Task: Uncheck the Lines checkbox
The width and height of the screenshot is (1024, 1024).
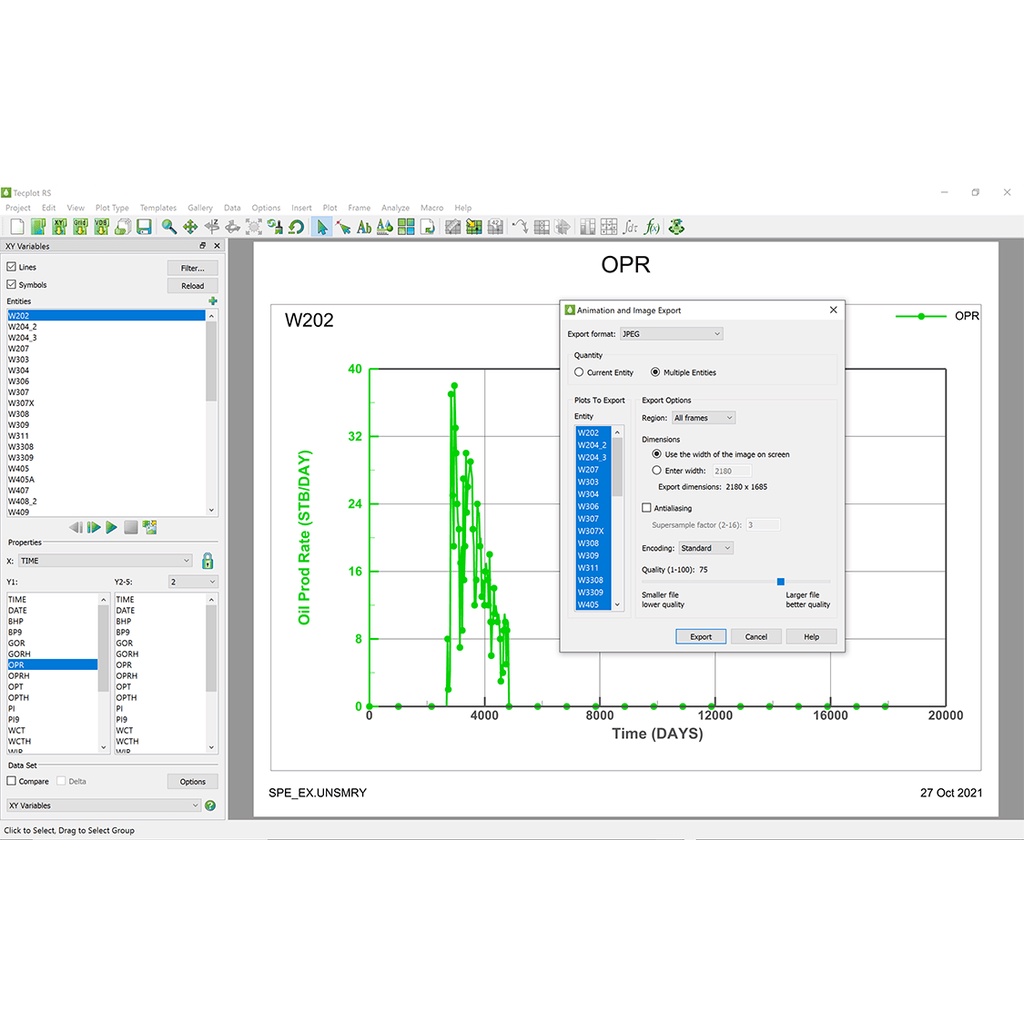Action: pos(11,266)
